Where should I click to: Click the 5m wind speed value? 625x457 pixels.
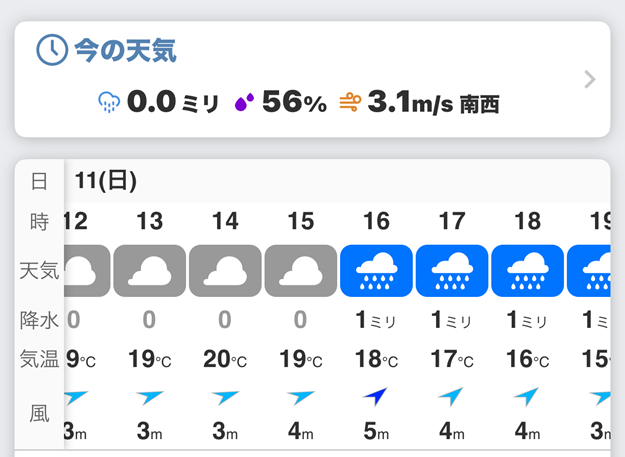pyautogui.click(x=376, y=431)
